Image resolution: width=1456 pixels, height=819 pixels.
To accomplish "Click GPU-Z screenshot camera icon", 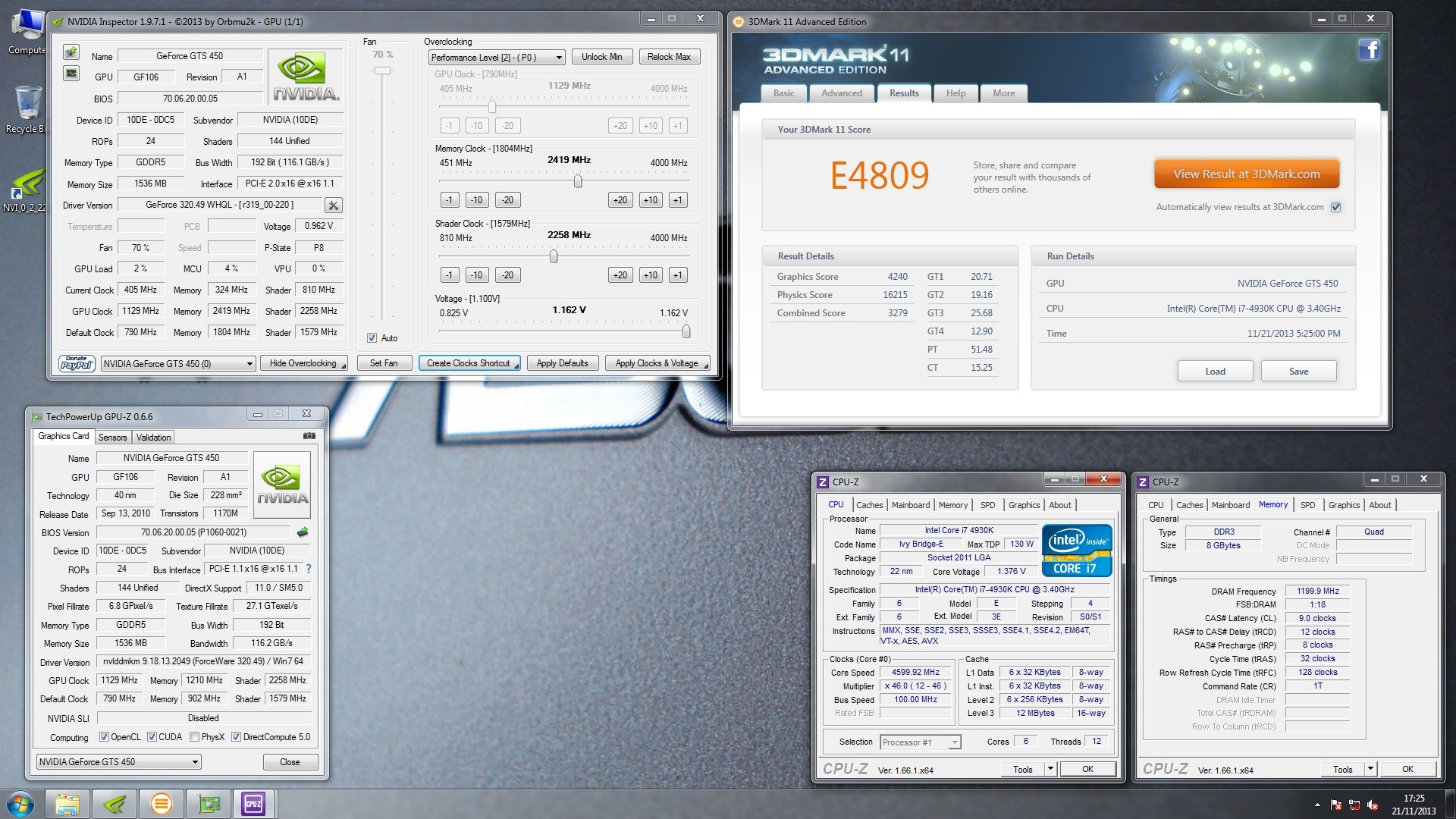I will 309,436.
